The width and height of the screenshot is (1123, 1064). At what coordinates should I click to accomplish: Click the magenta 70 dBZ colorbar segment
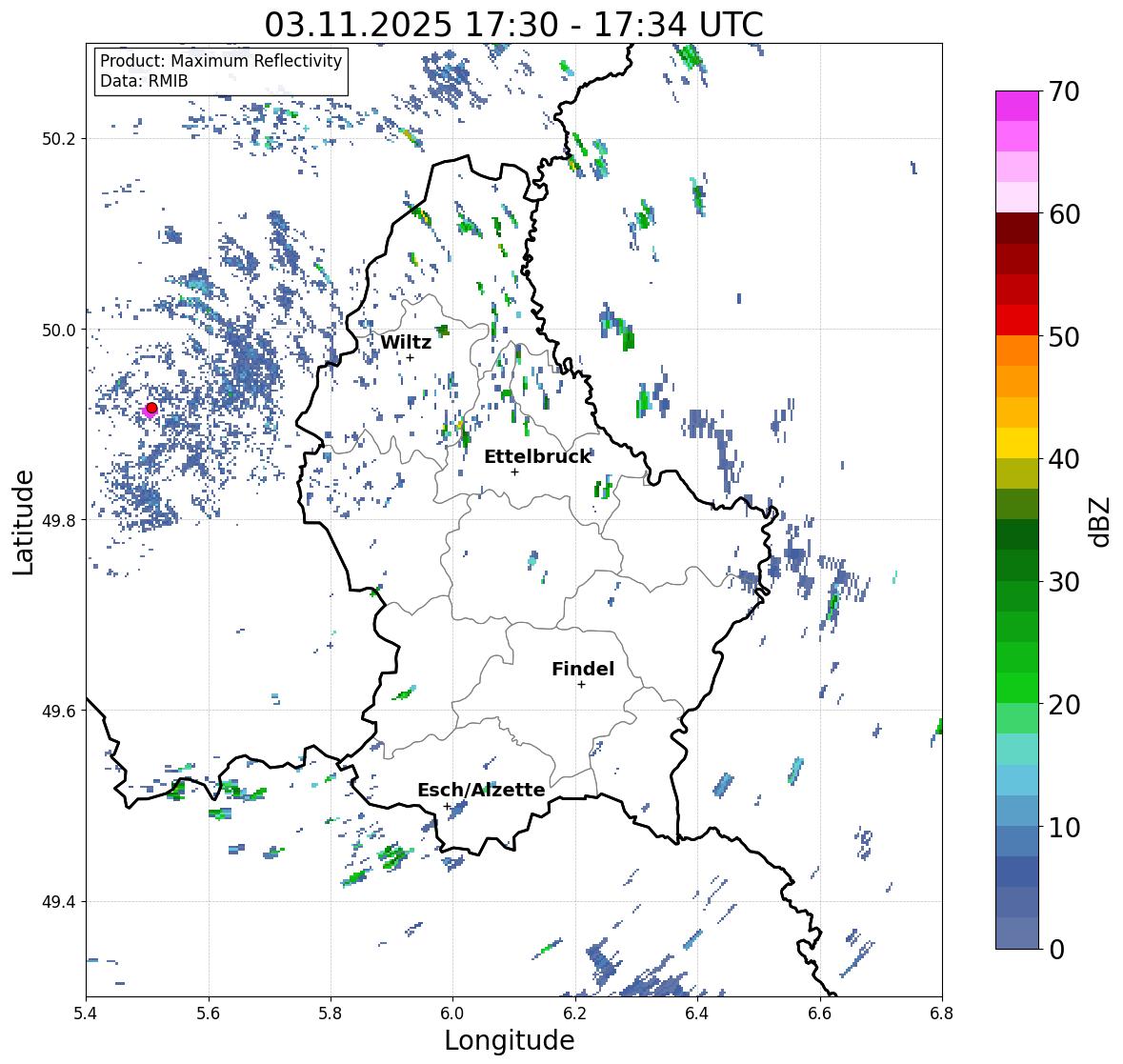point(1017,106)
